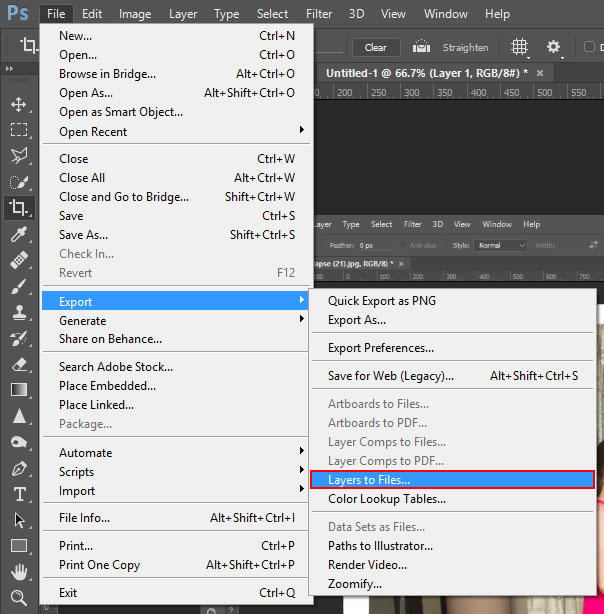Click the Straighten label

click(x=465, y=48)
